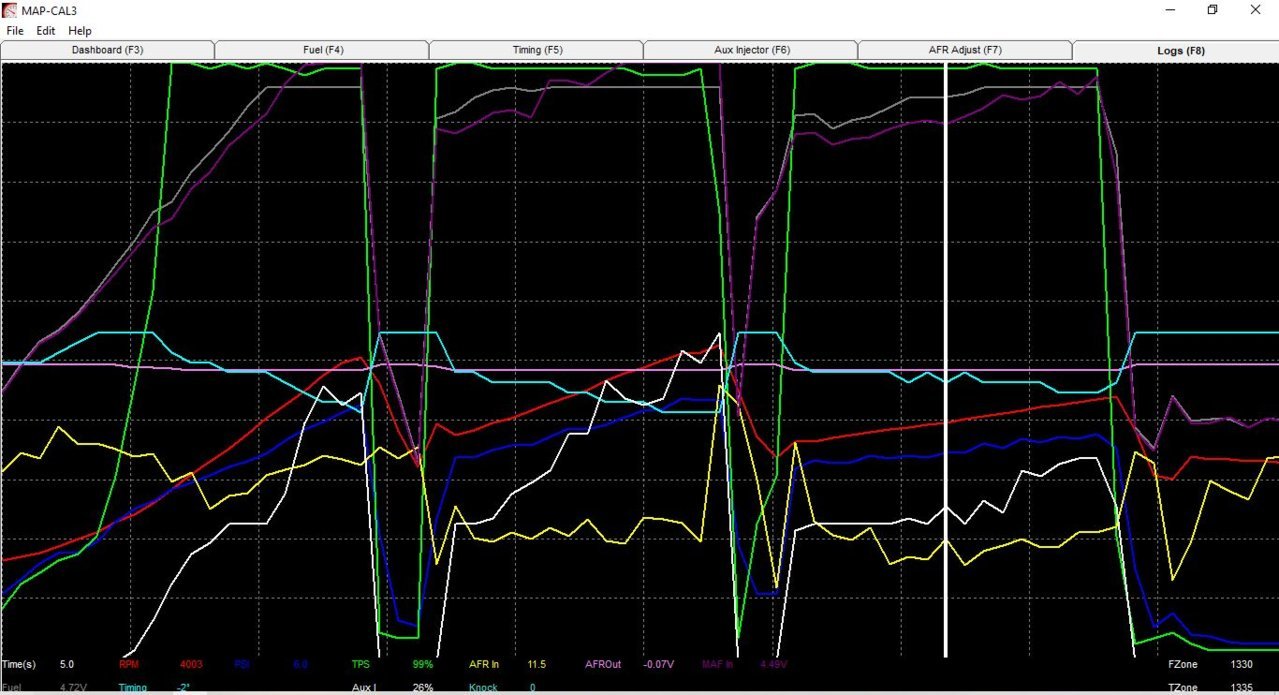Open the Edit menu
The width and height of the screenshot is (1279, 695).
click(x=46, y=31)
